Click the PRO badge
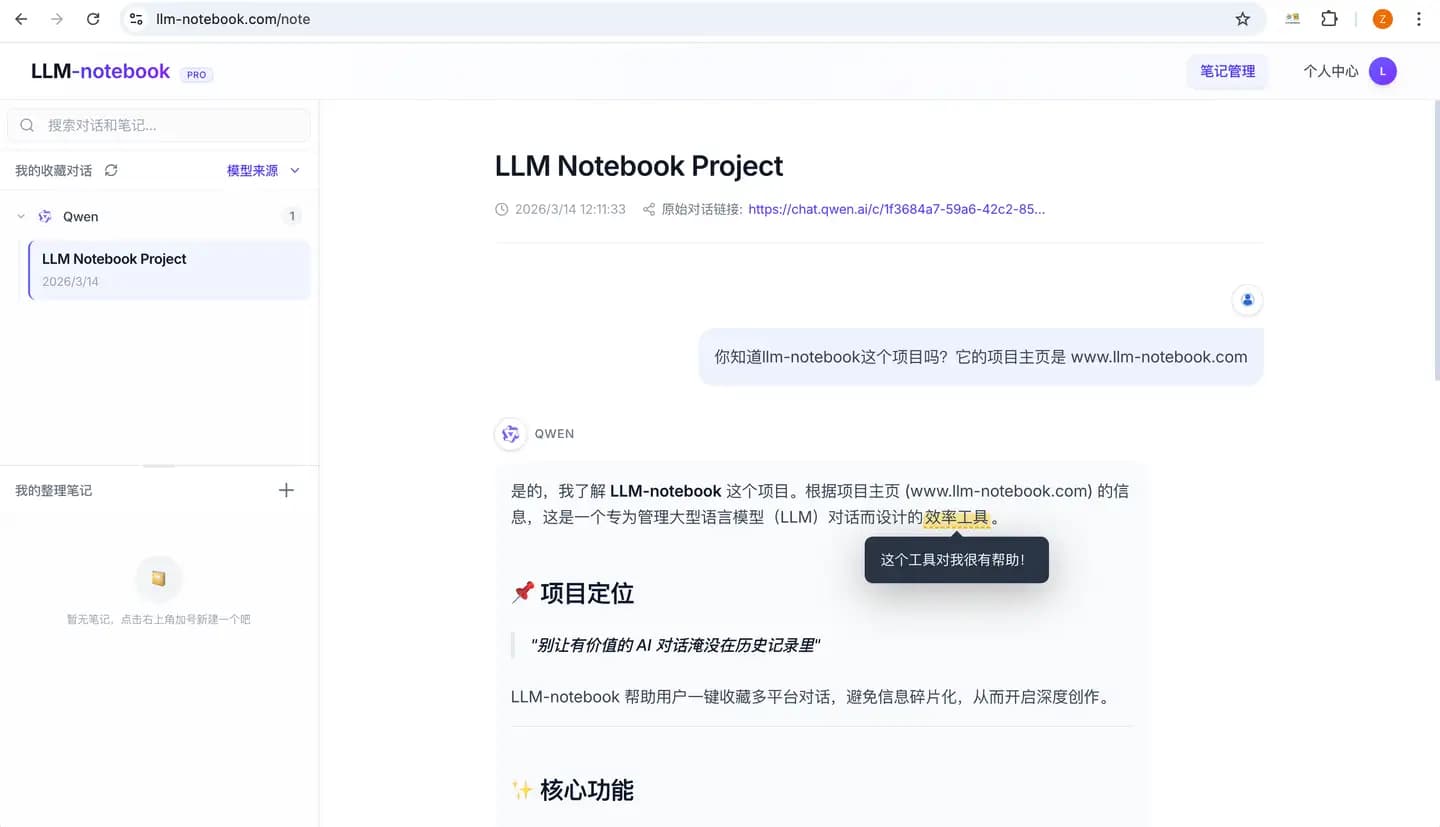Image resolution: width=1440 pixels, height=827 pixels. (197, 74)
